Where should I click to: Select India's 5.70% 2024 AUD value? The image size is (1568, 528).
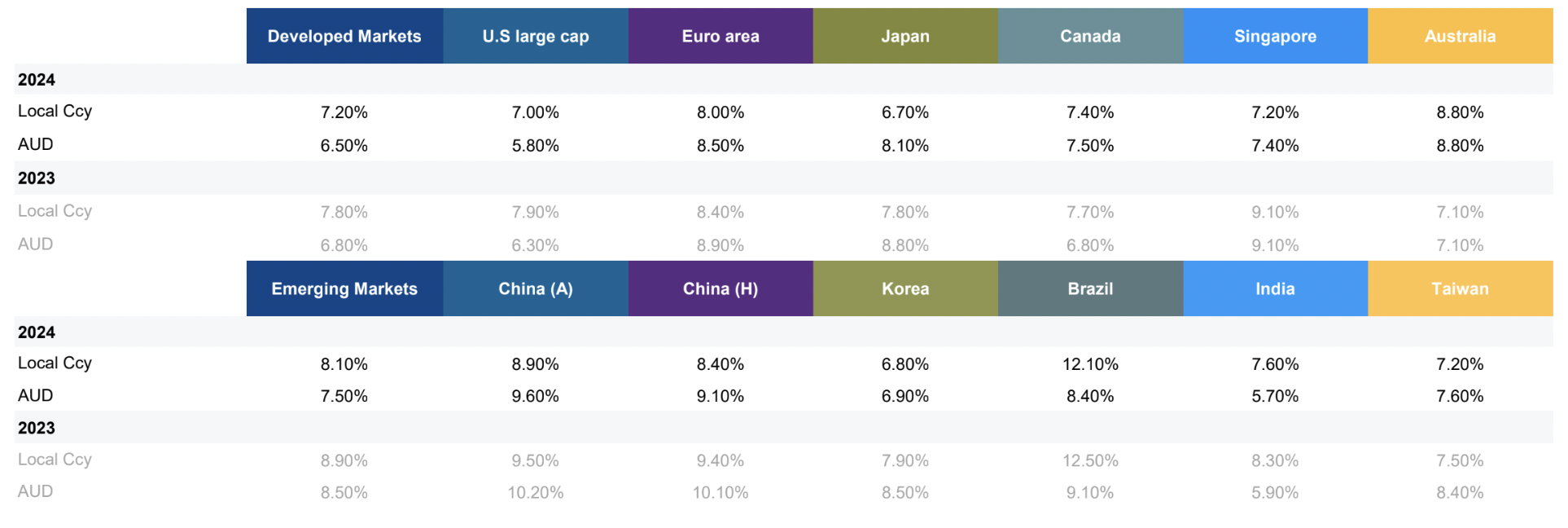1275,397
